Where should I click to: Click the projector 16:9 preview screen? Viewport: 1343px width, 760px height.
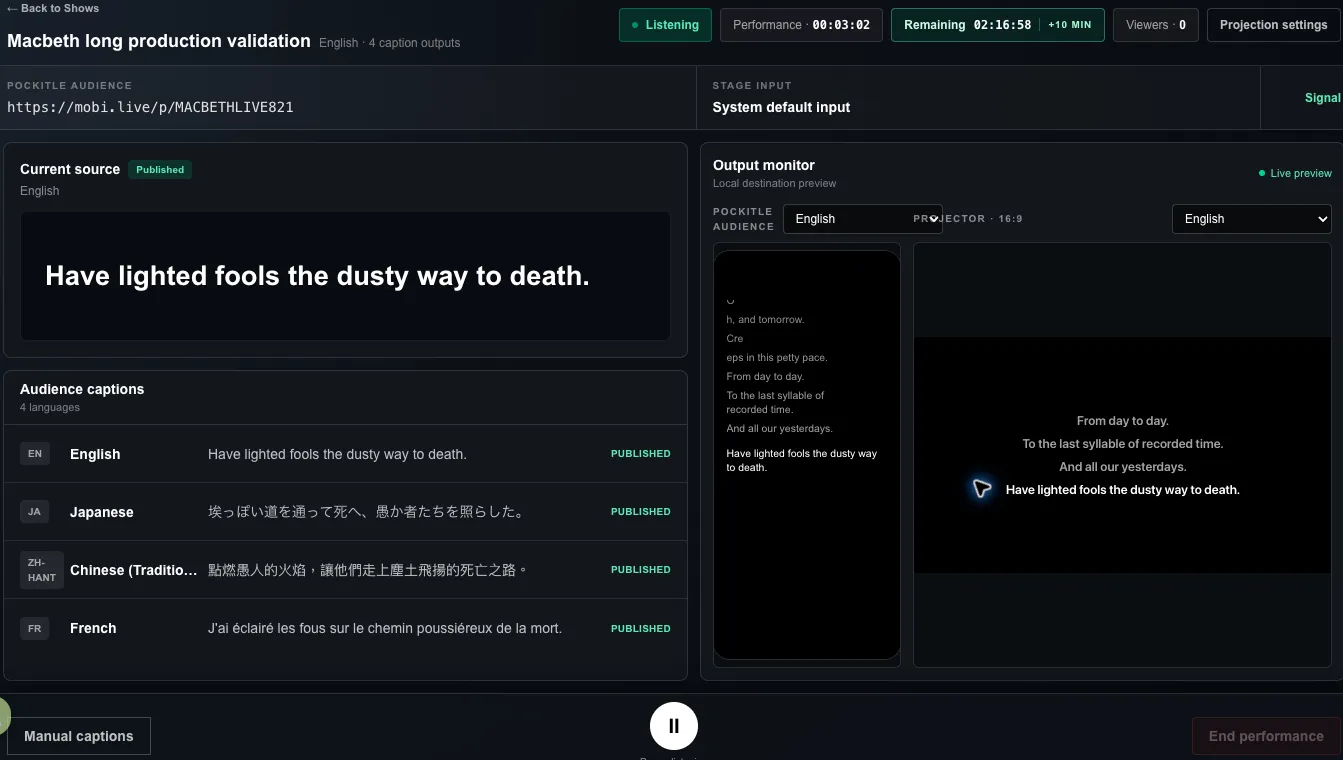click(x=1122, y=455)
